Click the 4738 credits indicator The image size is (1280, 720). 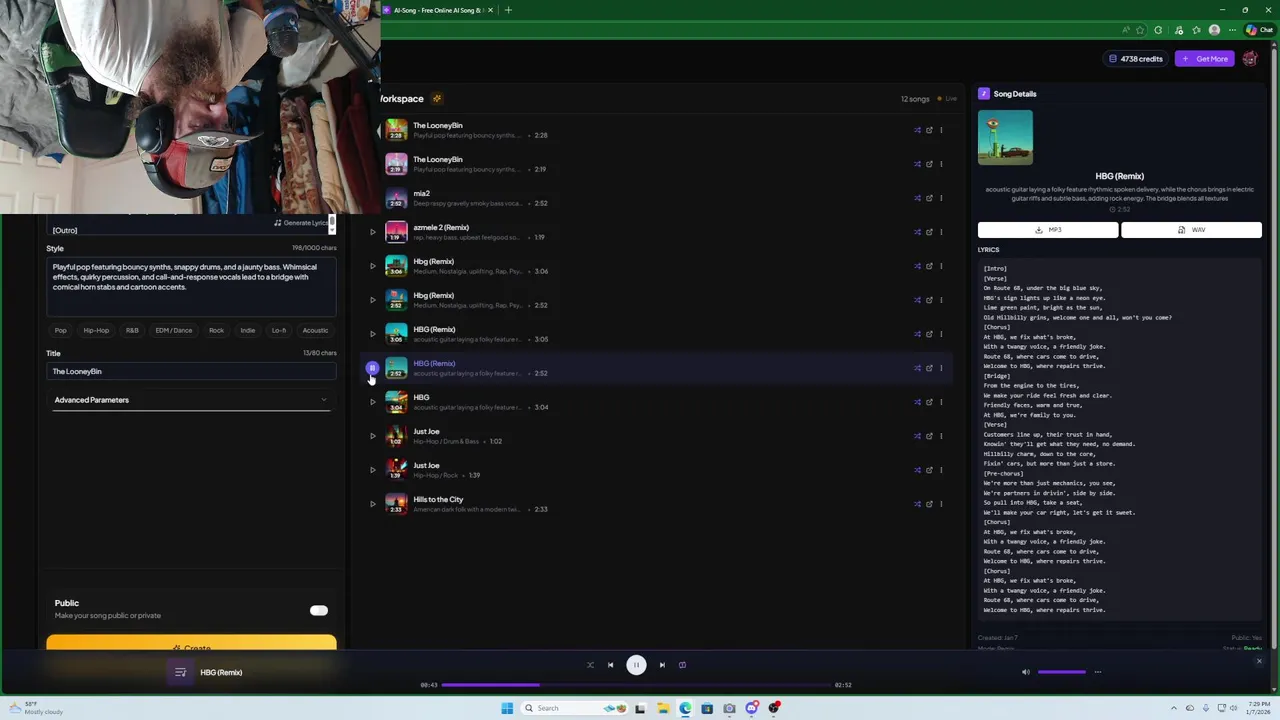tap(1135, 59)
